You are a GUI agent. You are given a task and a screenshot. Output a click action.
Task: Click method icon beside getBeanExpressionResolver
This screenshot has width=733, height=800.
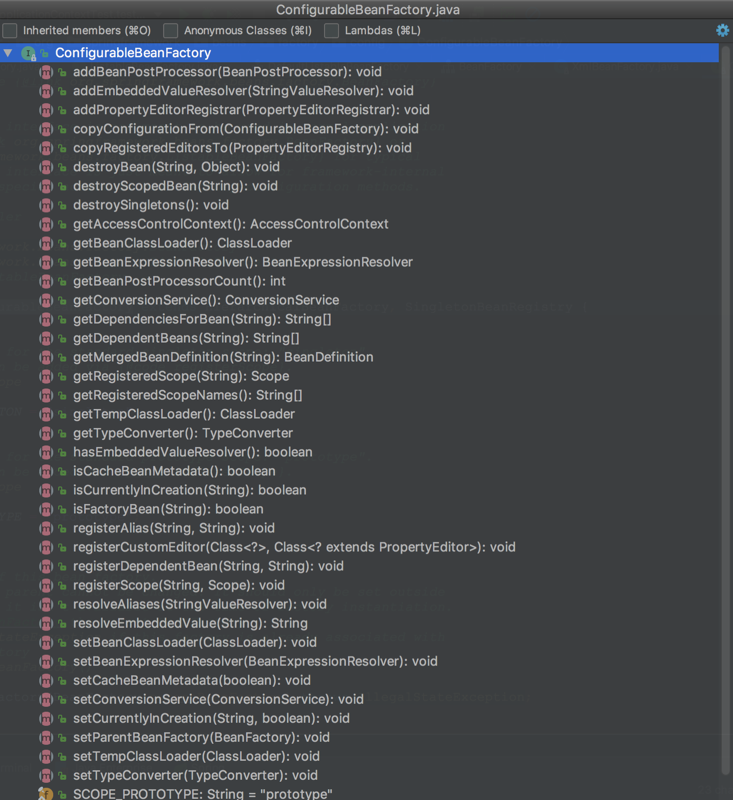(x=46, y=262)
